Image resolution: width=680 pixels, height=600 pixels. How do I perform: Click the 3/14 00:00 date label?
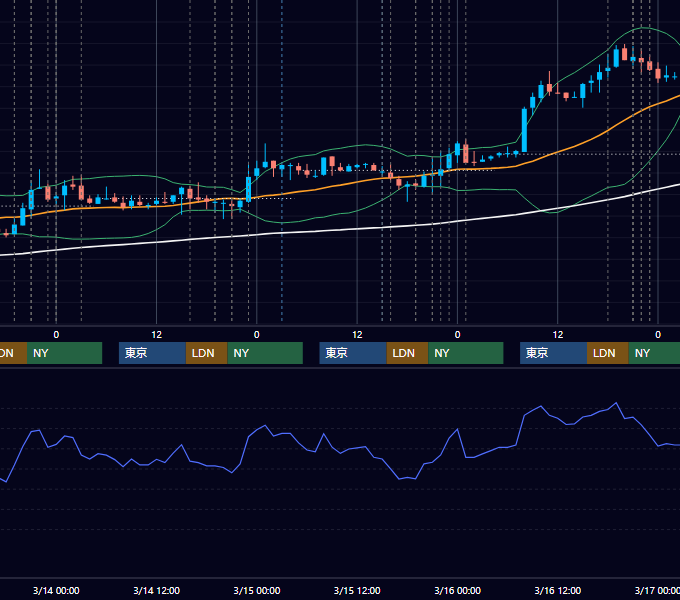56,590
